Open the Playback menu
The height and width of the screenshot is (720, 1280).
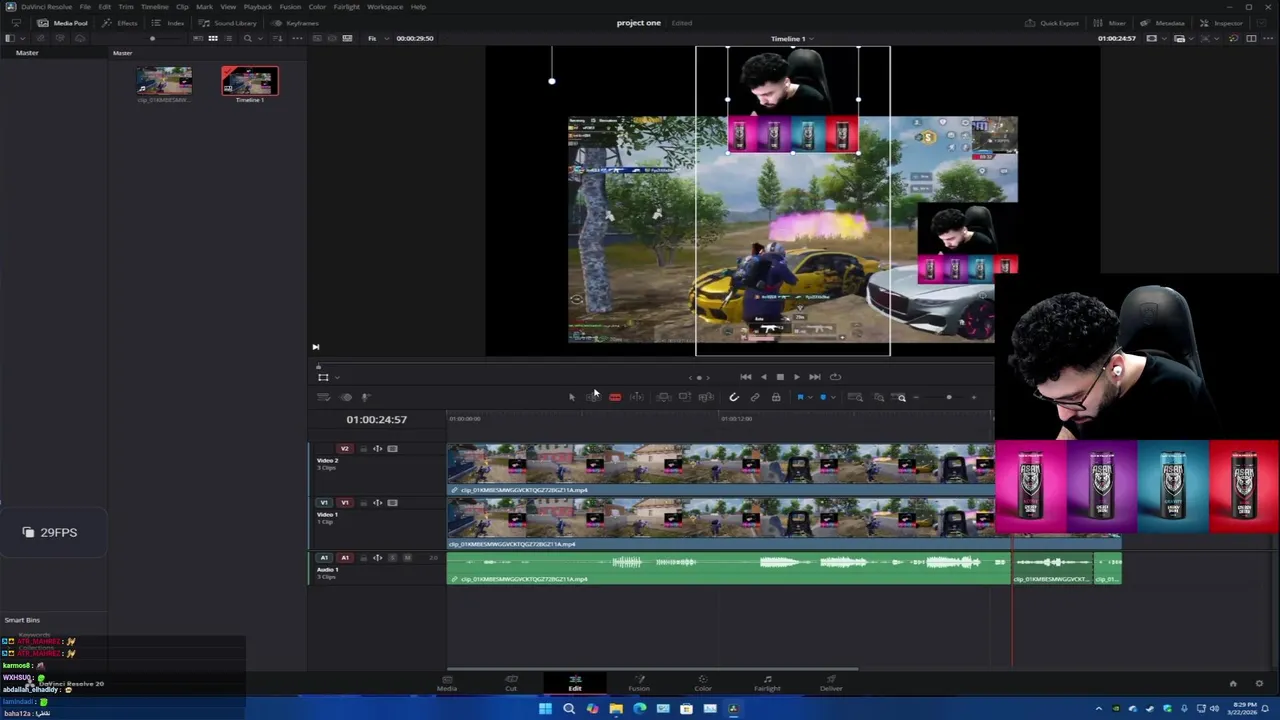258,7
